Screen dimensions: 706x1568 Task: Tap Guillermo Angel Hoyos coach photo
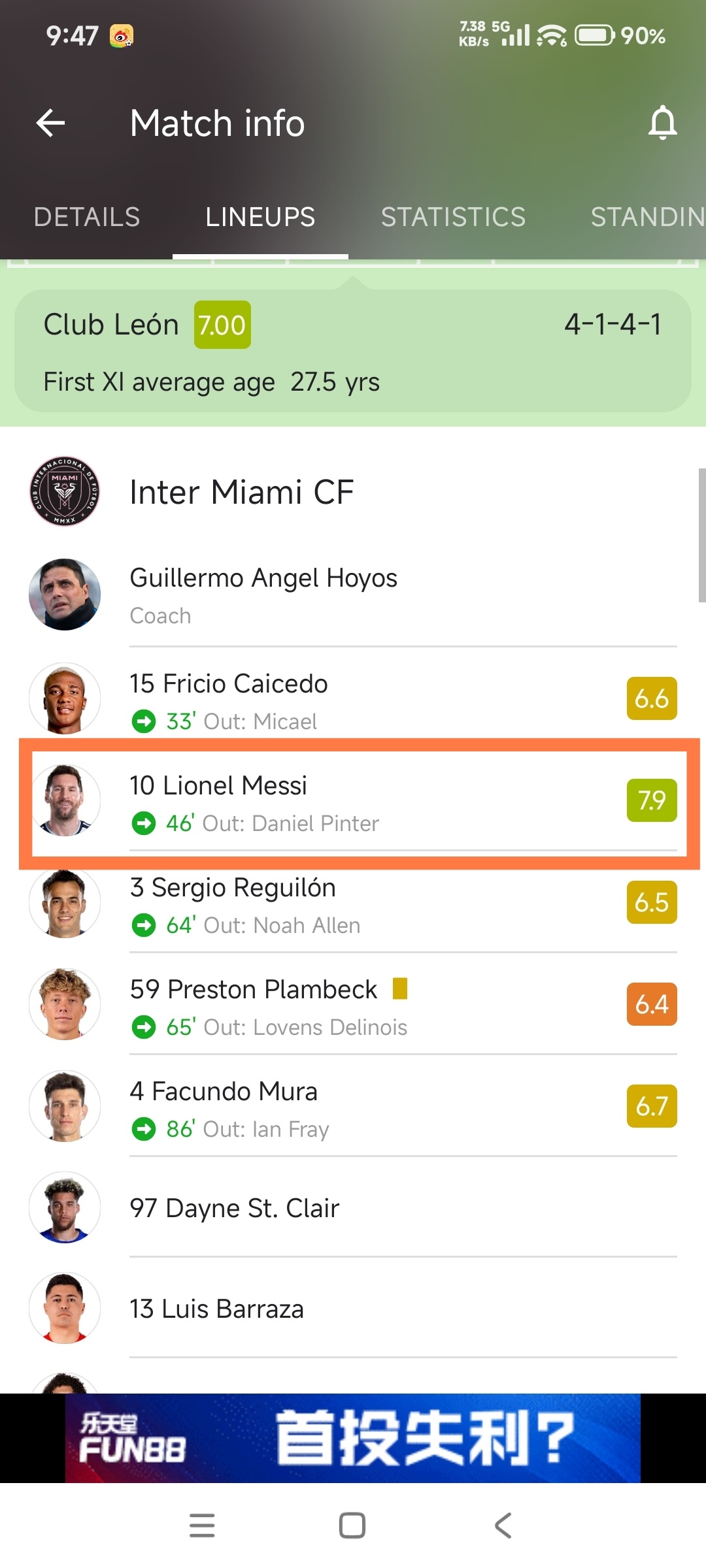[x=65, y=594]
